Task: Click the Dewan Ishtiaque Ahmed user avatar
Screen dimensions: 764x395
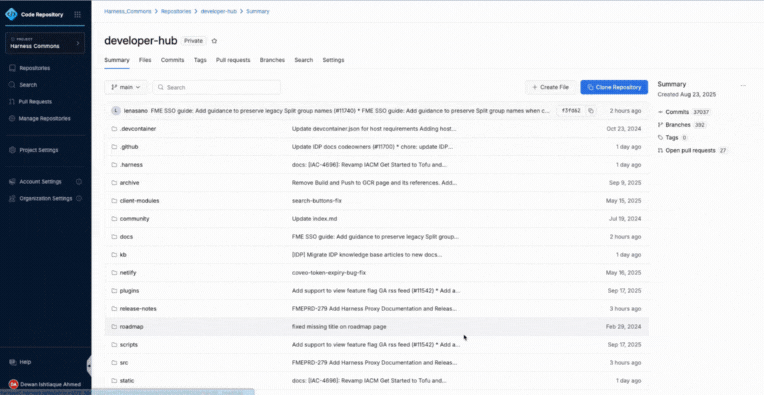Action: 13,384
